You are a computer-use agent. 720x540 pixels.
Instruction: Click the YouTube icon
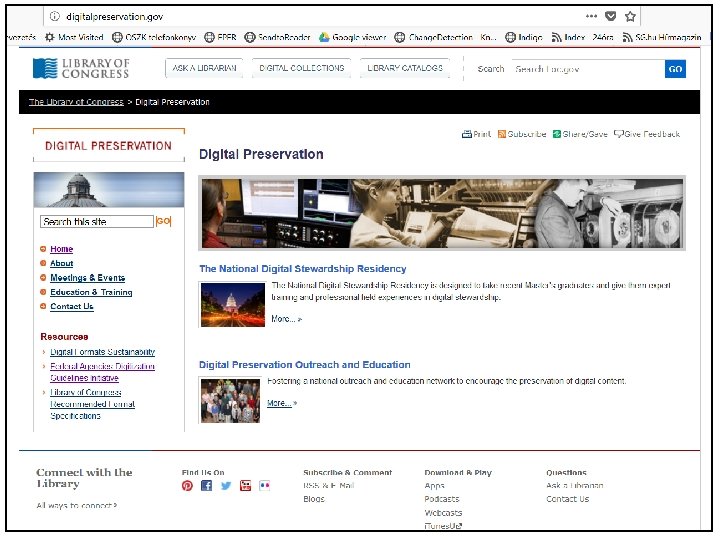246,486
